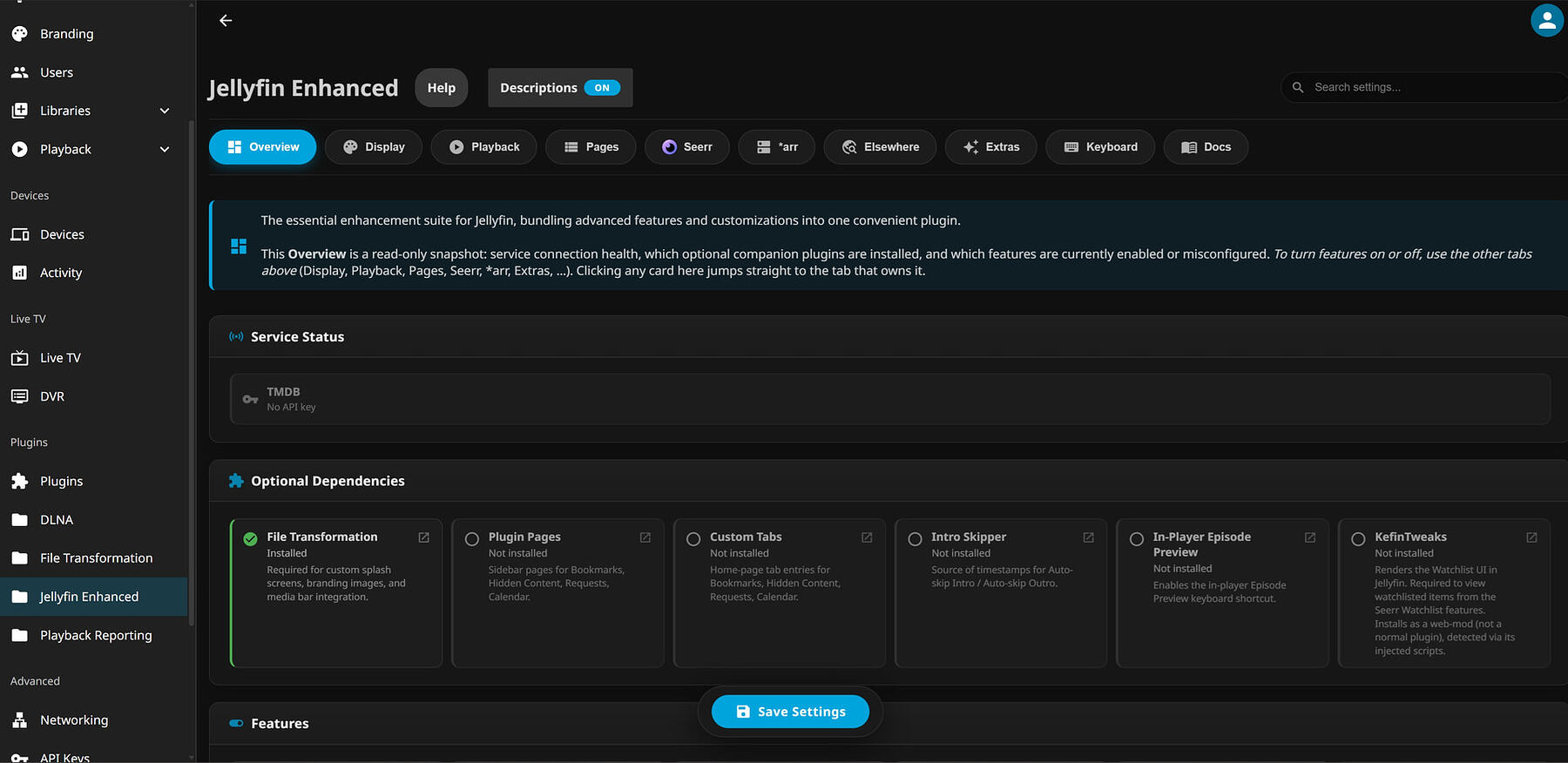Click the back arrow icon
This screenshot has width=1568, height=763.
click(226, 20)
